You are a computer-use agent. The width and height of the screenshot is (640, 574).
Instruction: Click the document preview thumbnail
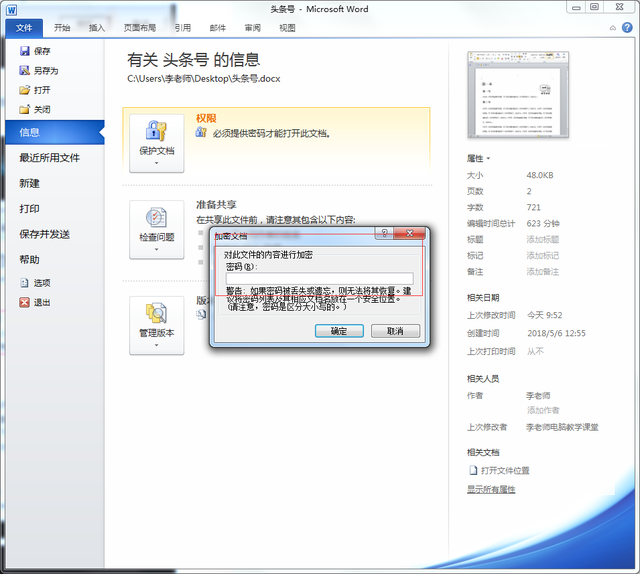pyautogui.click(x=518, y=95)
